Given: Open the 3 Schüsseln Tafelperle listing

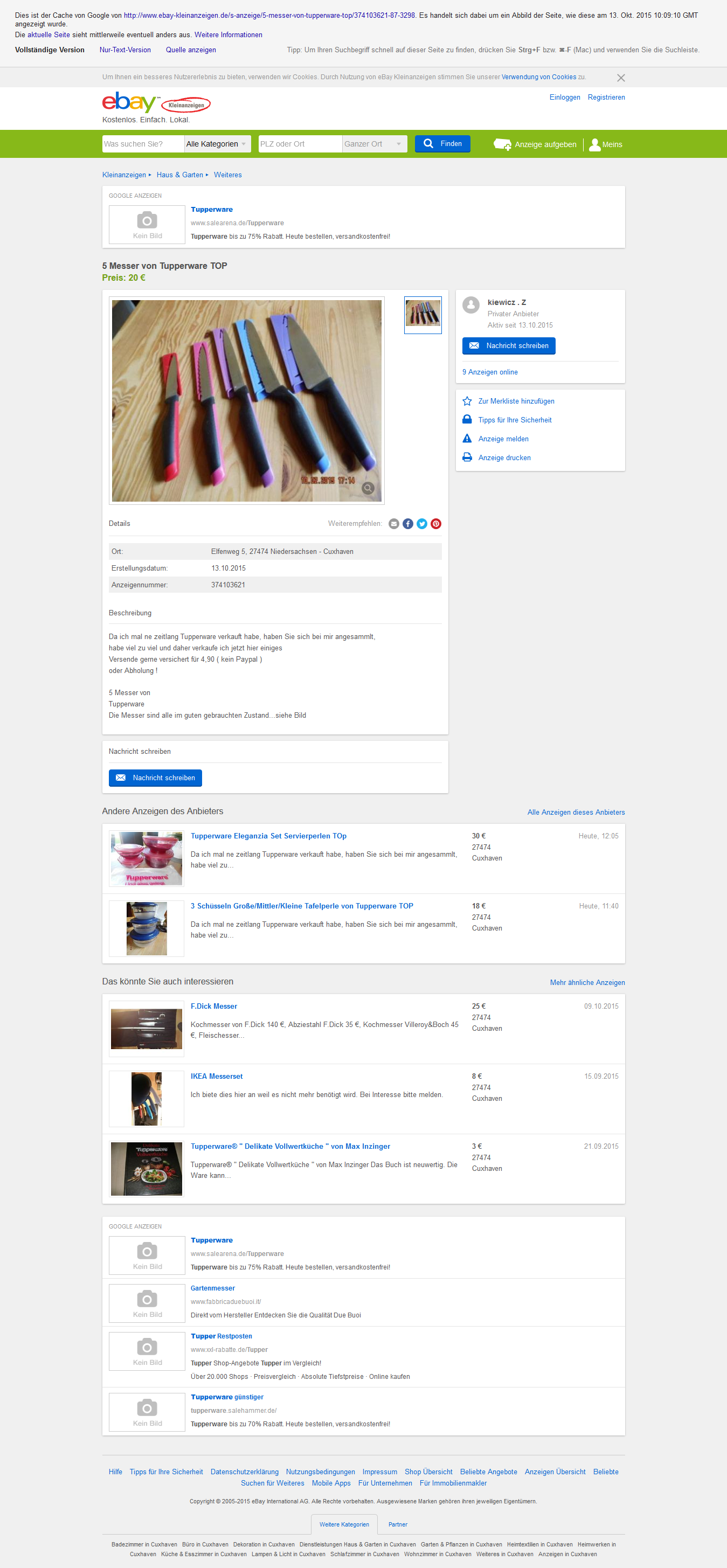Looking at the screenshot, I should click(302, 906).
